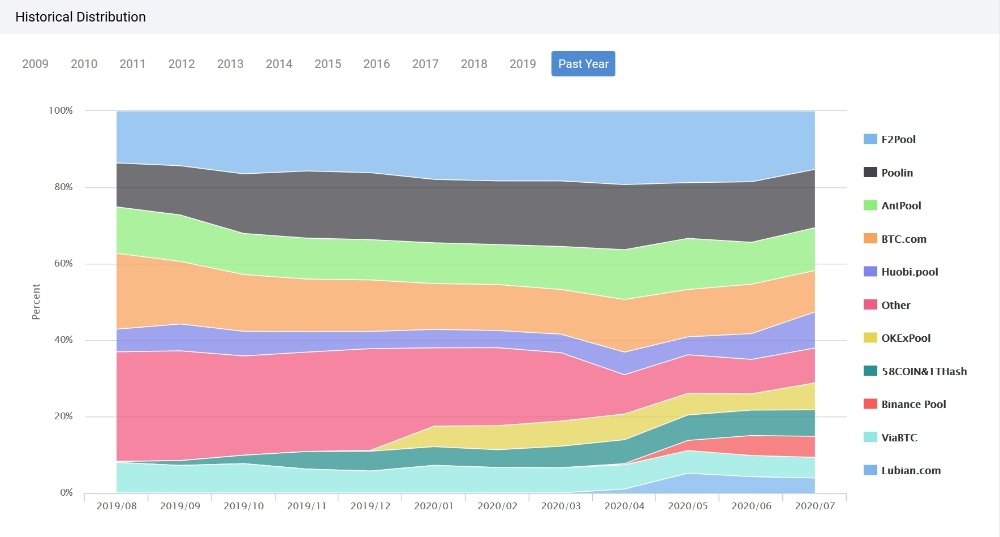Toggle ViaBTC legend entry
1000x537 pixels.
(x=890, y=437)
